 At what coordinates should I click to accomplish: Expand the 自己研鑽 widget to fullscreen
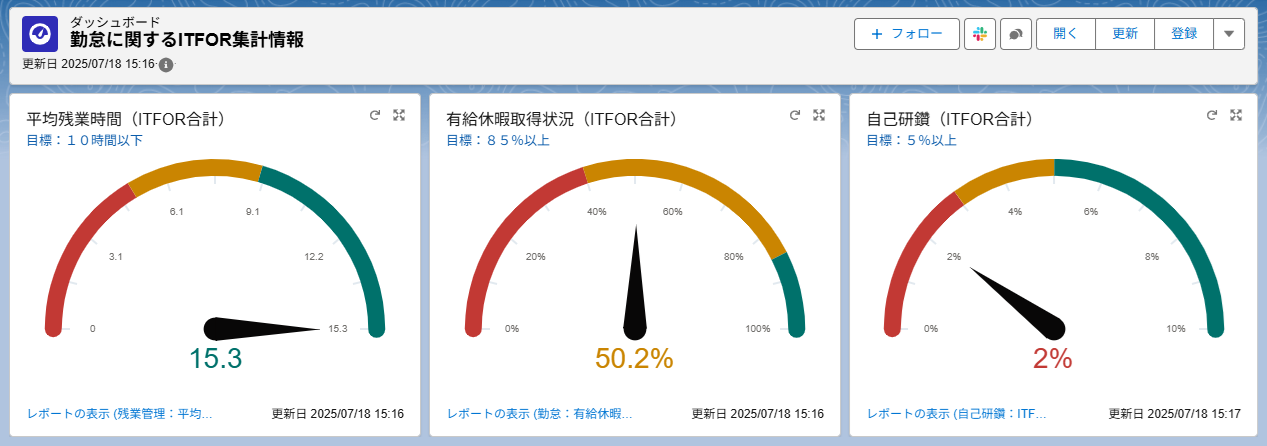1236,115
